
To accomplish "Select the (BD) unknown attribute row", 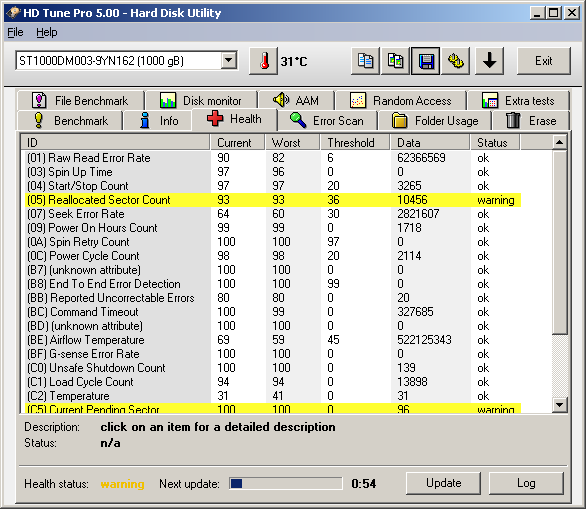I will (x=273, y=326).
